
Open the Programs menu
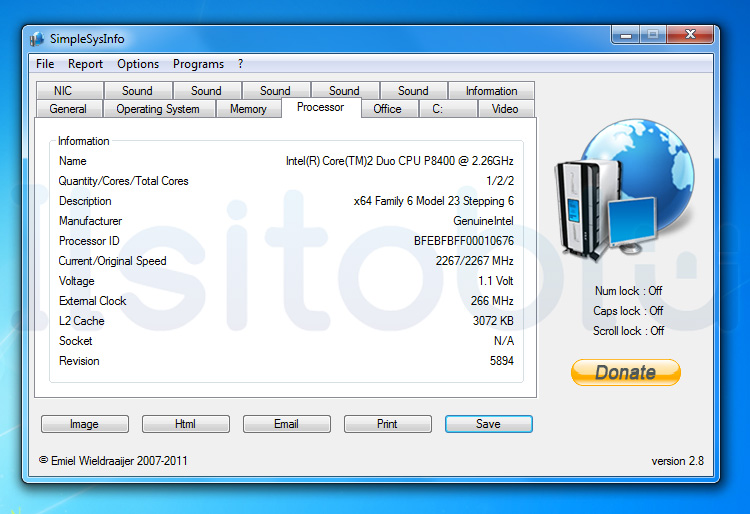[198, 64]
